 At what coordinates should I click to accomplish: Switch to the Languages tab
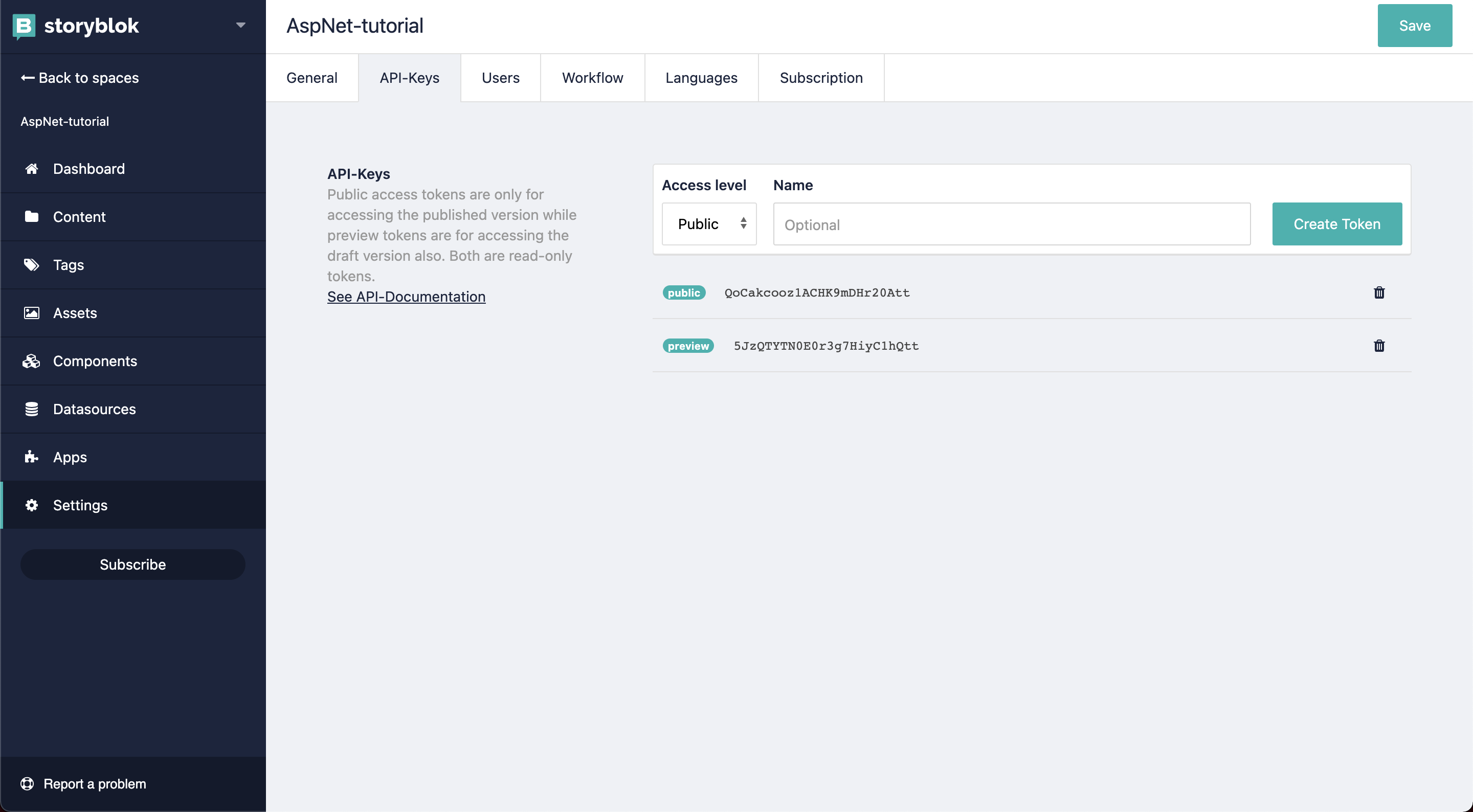[701, 78]
